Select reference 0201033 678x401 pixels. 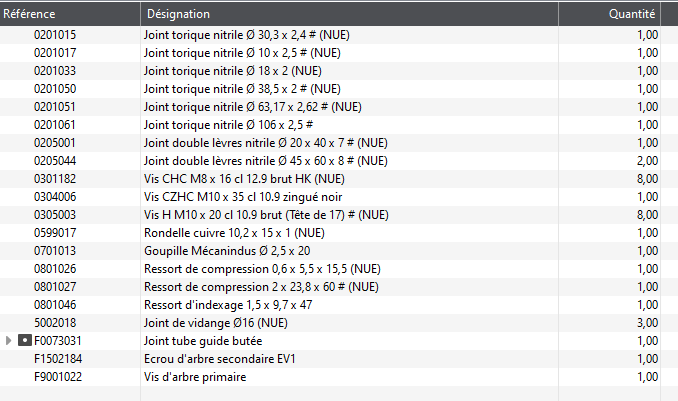click(x=55, y=71)
